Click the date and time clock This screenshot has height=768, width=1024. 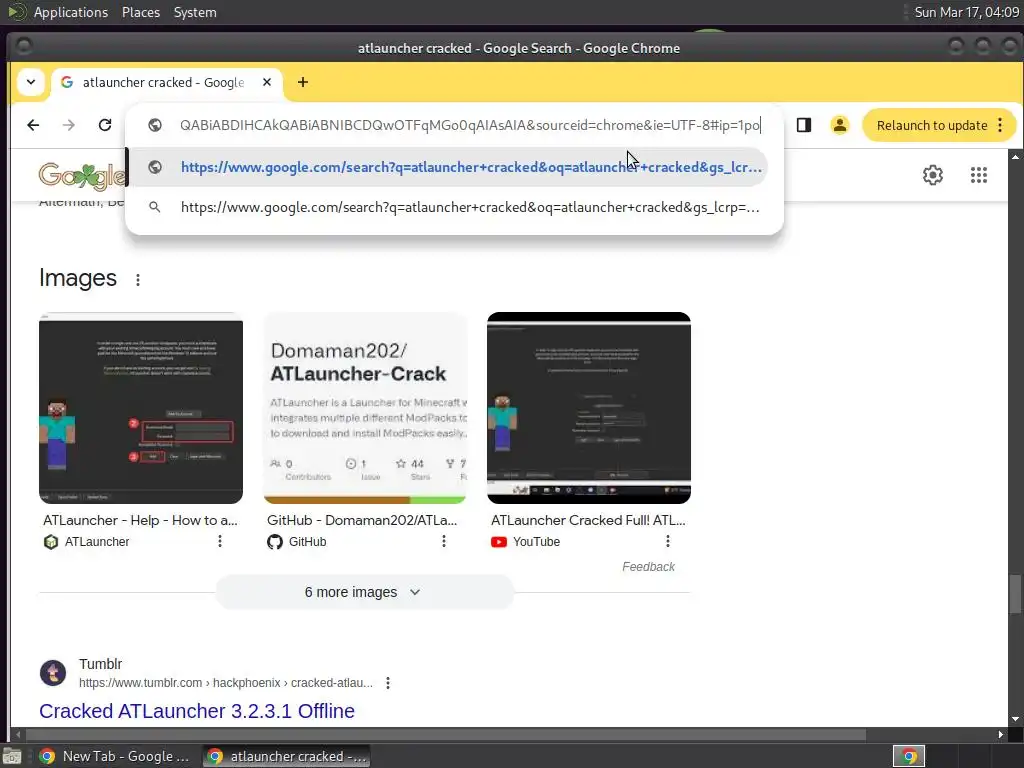click(x=967, y=12)
